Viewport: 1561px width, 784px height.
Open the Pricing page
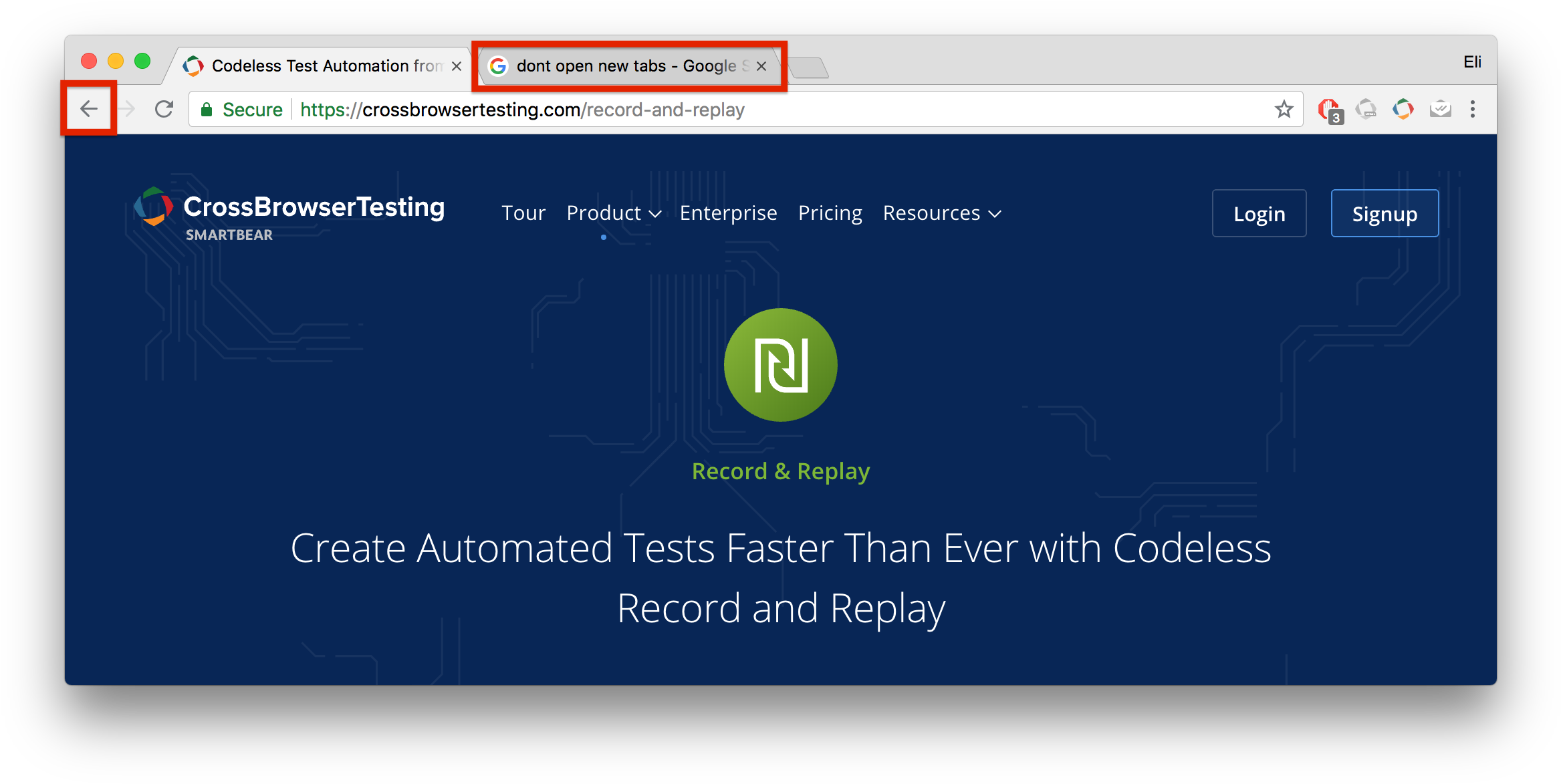[830, 213]
